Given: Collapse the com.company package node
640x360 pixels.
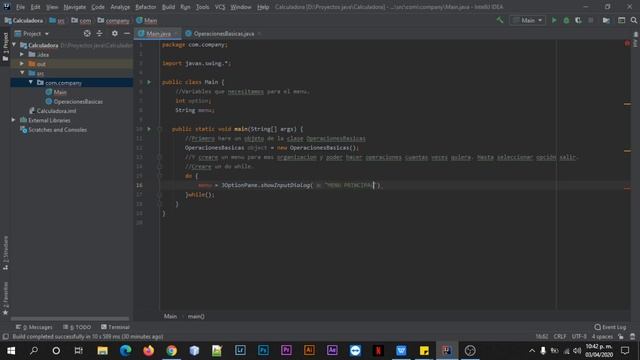Looking at the screenshot, I should 31,82.
